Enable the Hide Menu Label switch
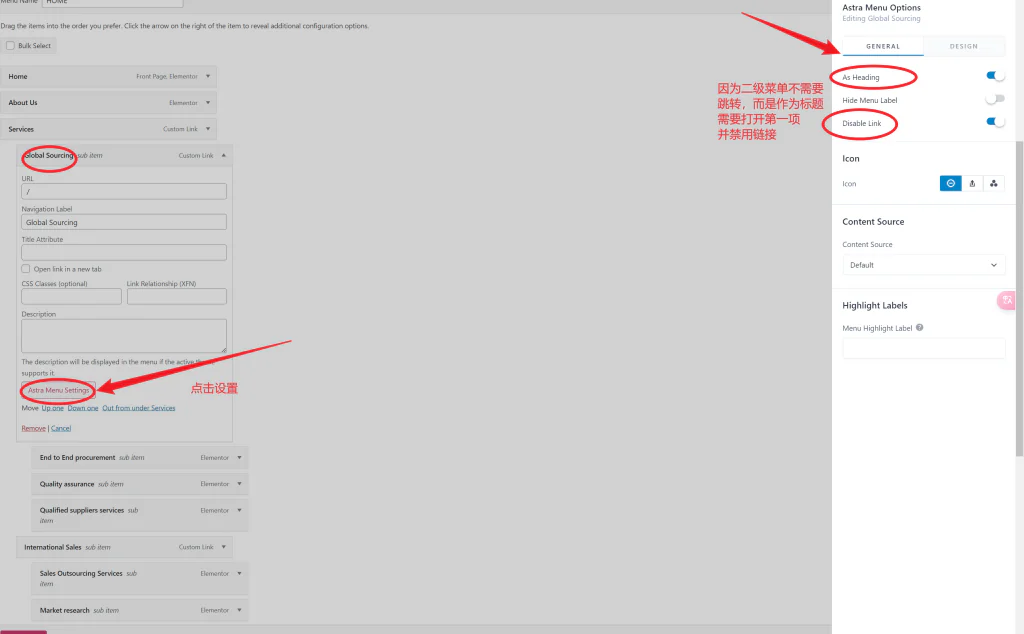The image size is (1024, 634). point(995,99)
